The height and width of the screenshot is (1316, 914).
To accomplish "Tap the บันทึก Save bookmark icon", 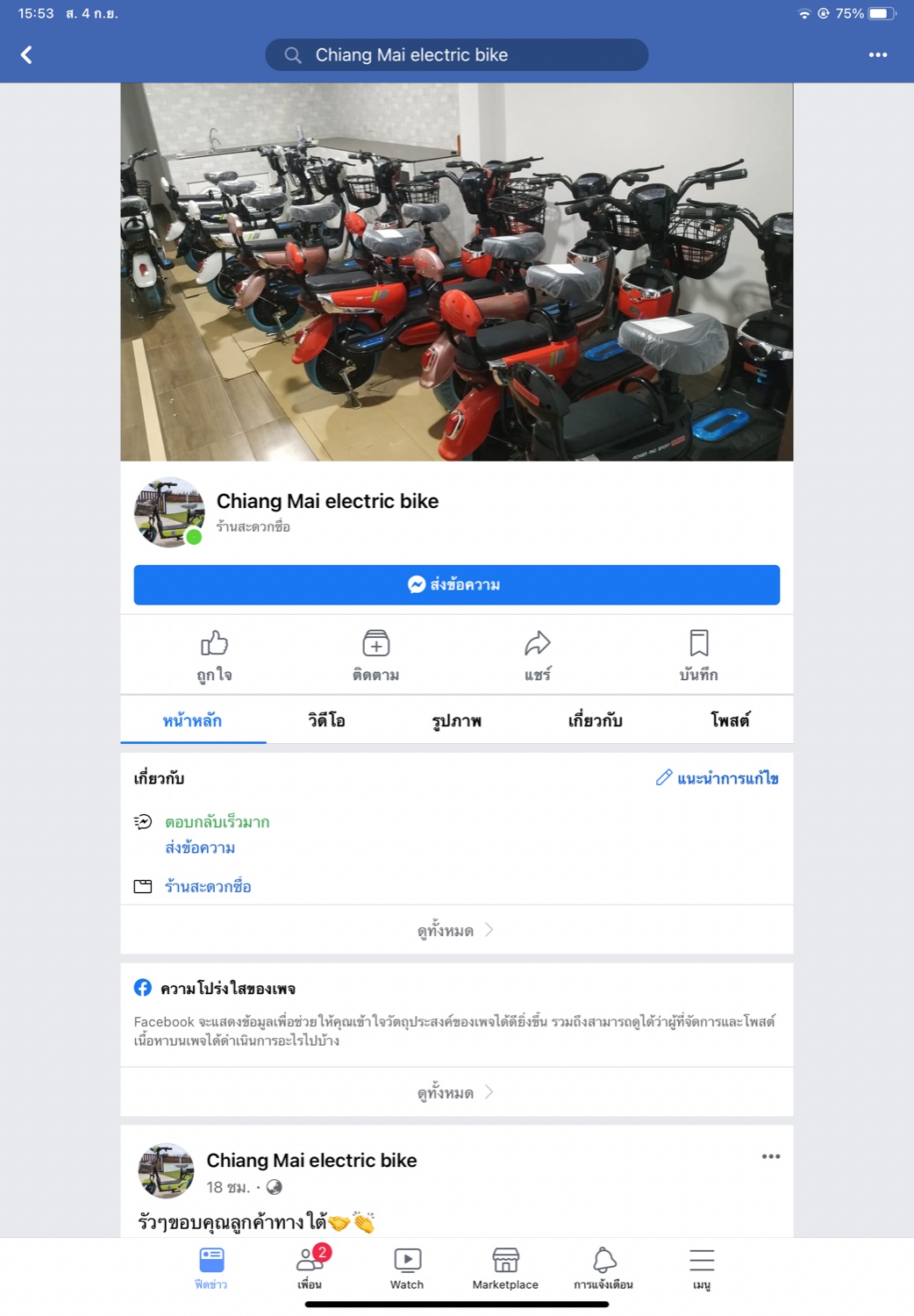I will 699,643.
